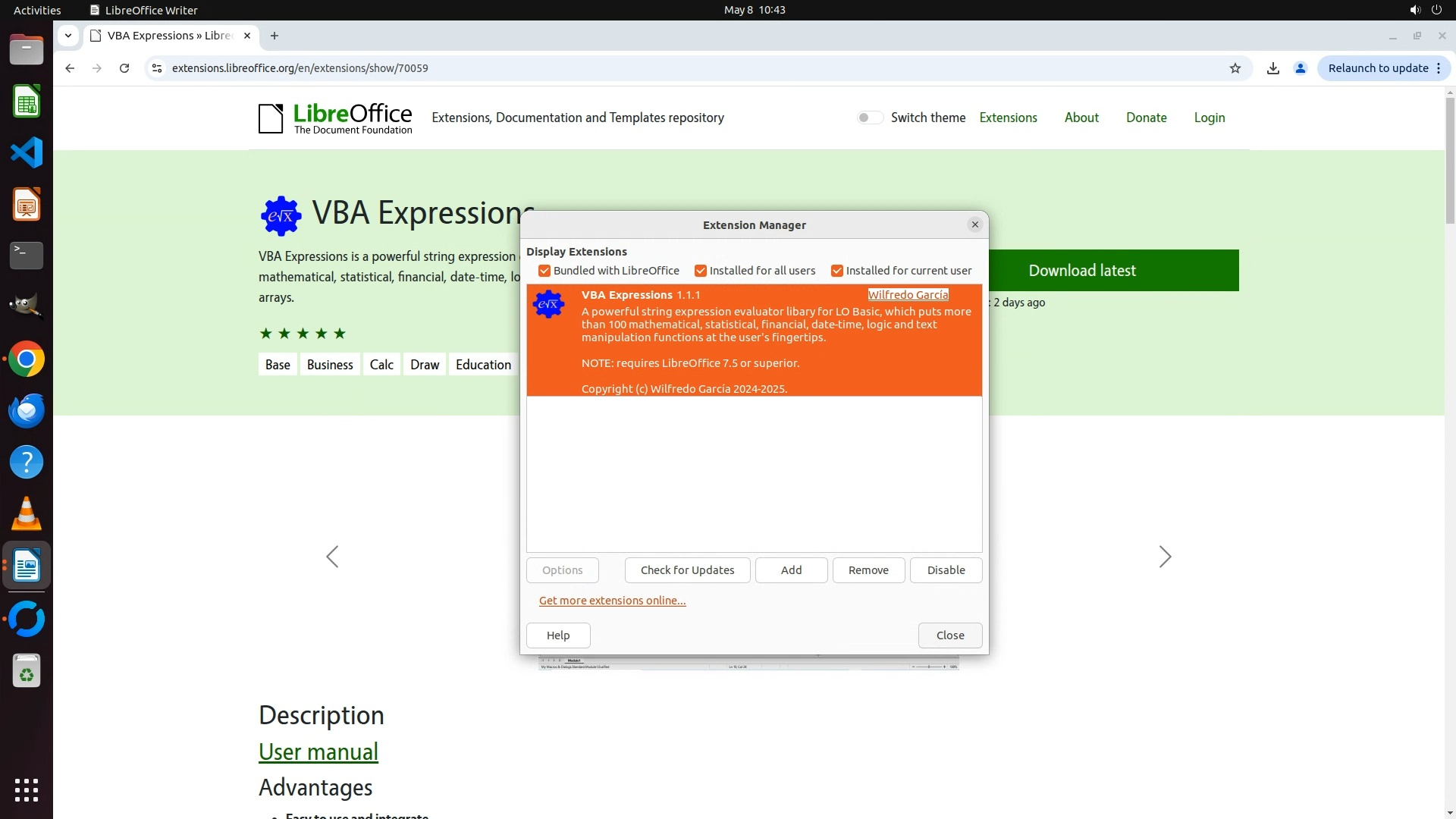Follow Get more extensions online link
1456x819 pixels.
tap(612, 601)
